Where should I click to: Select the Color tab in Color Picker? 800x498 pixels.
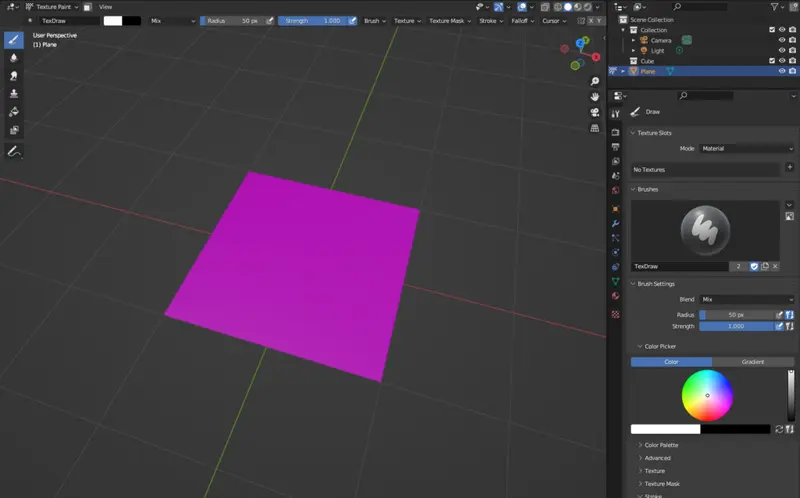(x=671, y=362)
